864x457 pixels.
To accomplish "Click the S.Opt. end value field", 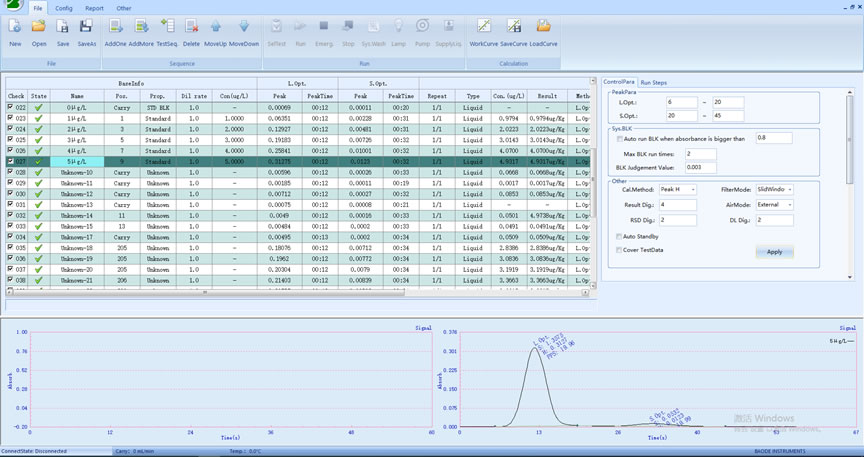I will (728, 116).
